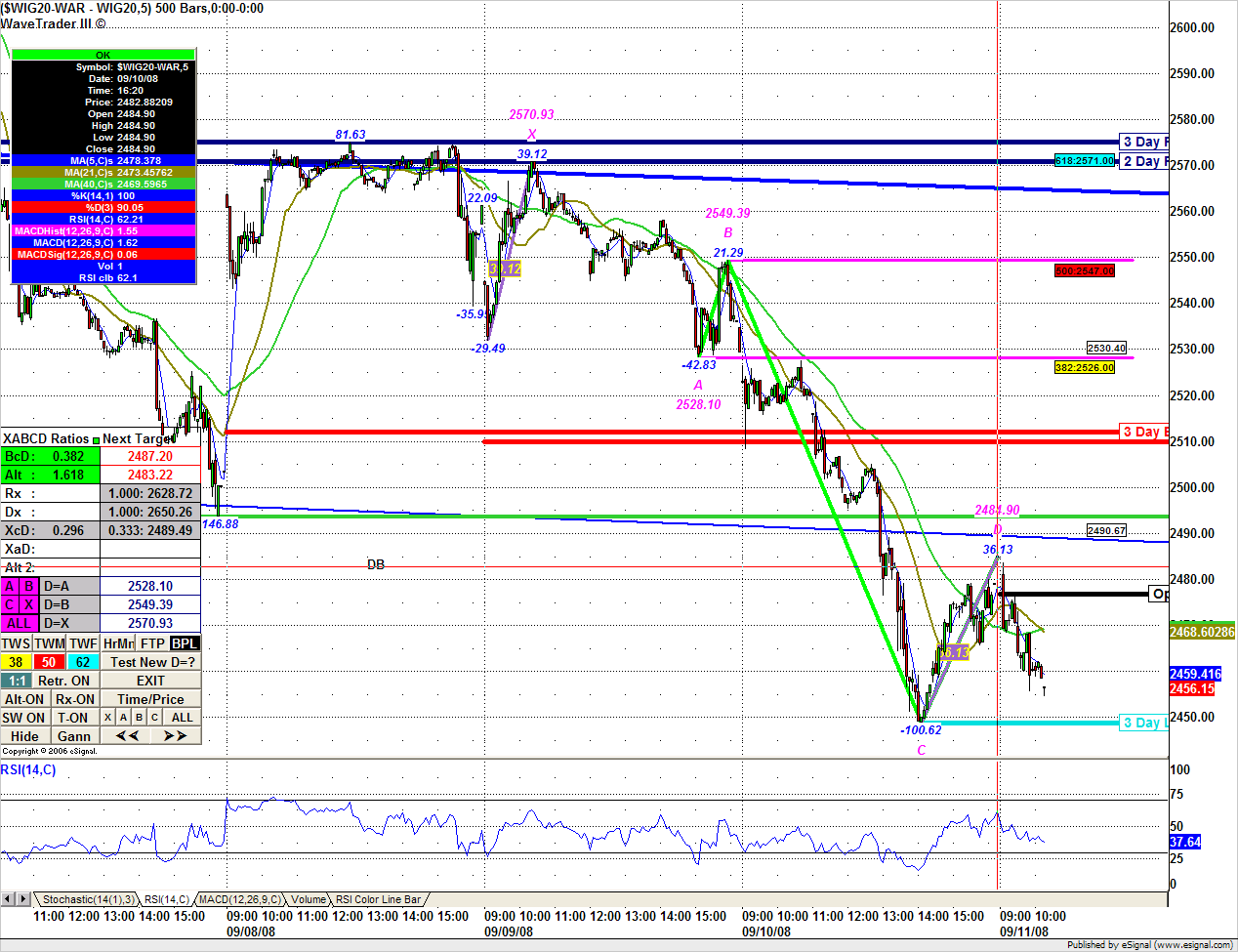Click the small X point button
Screen dimensions: 1238x952
[108, 718]
